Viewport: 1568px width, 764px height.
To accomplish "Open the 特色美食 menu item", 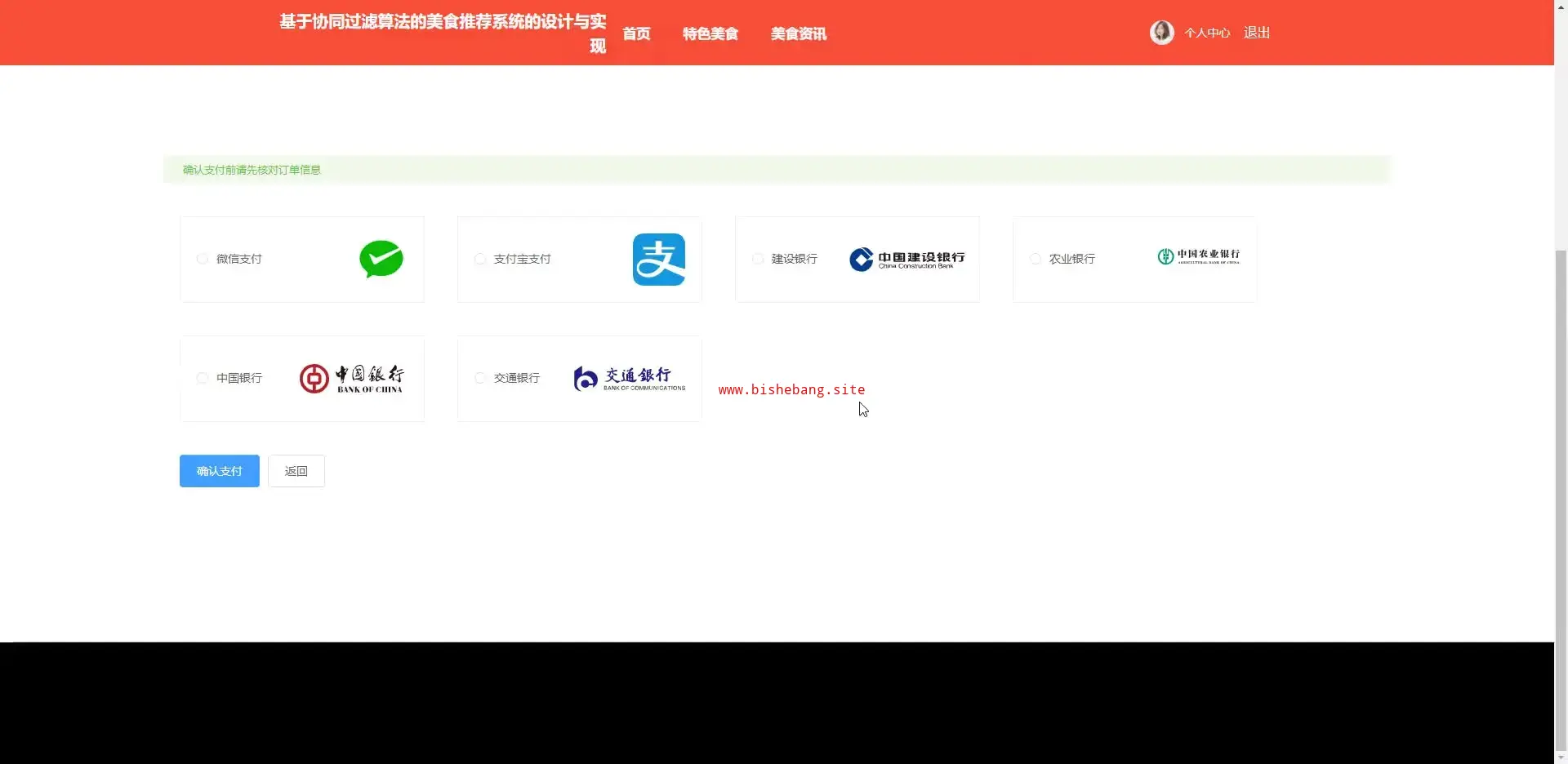I will click(710, 33).
